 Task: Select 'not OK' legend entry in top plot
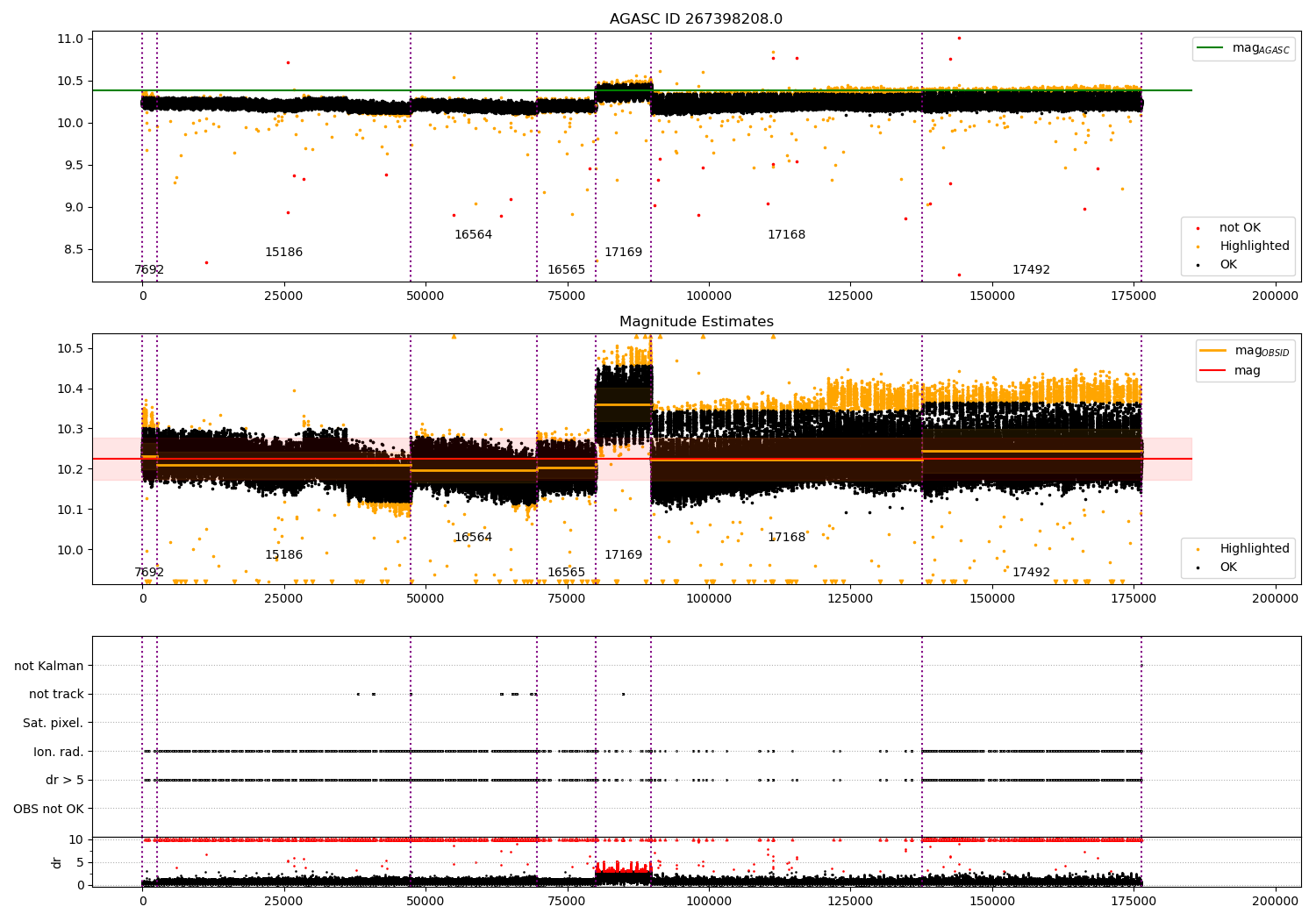[x=1240, y=228]
